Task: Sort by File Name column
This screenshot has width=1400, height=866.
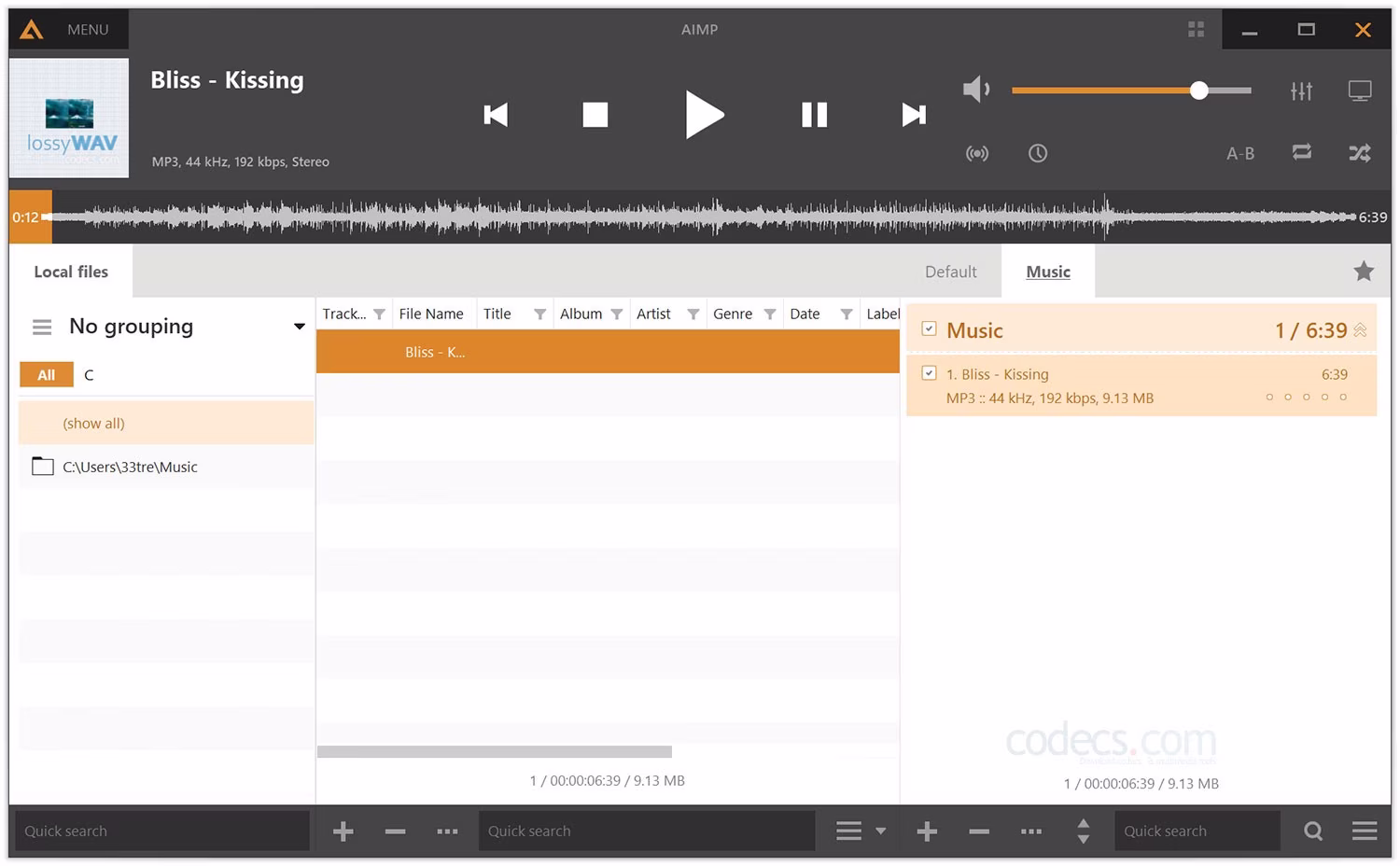Action: pos(431,314)
